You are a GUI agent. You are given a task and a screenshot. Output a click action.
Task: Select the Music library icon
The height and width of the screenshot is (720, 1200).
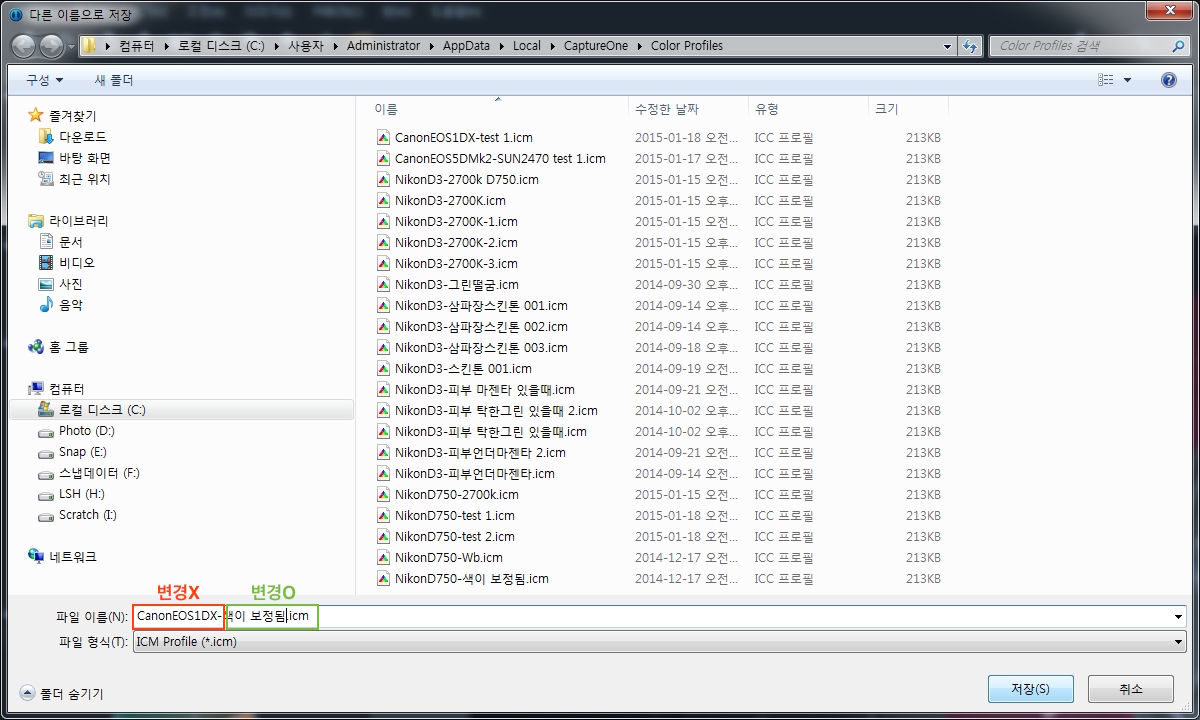46,305
